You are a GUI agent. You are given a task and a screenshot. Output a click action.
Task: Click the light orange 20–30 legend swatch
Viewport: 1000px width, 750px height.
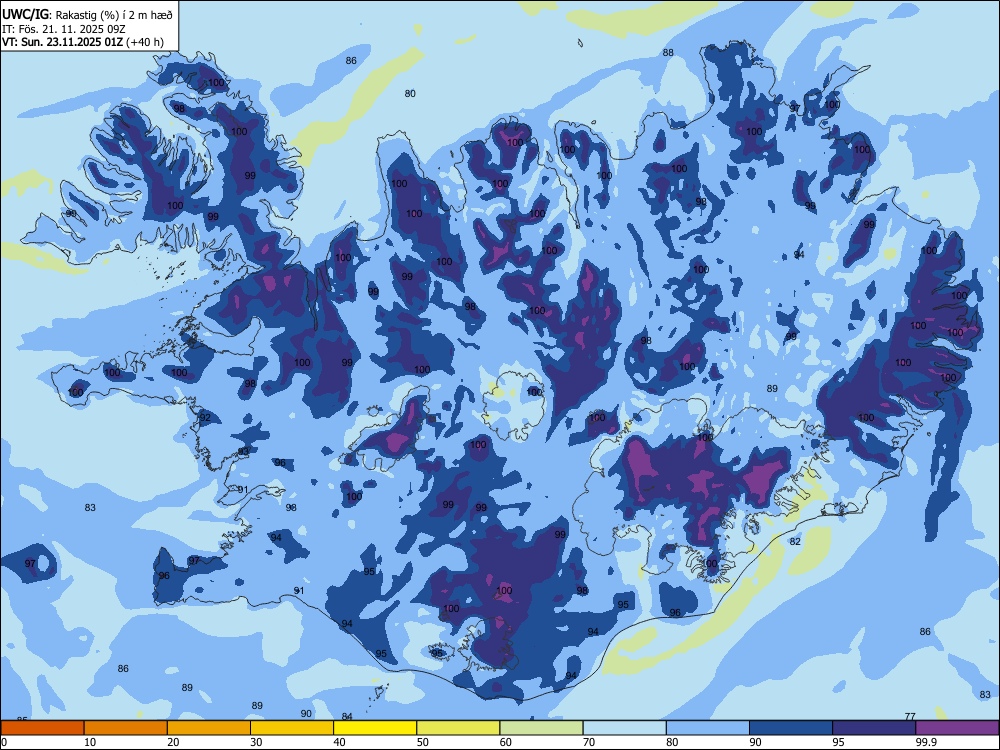(x=209, y=728)
